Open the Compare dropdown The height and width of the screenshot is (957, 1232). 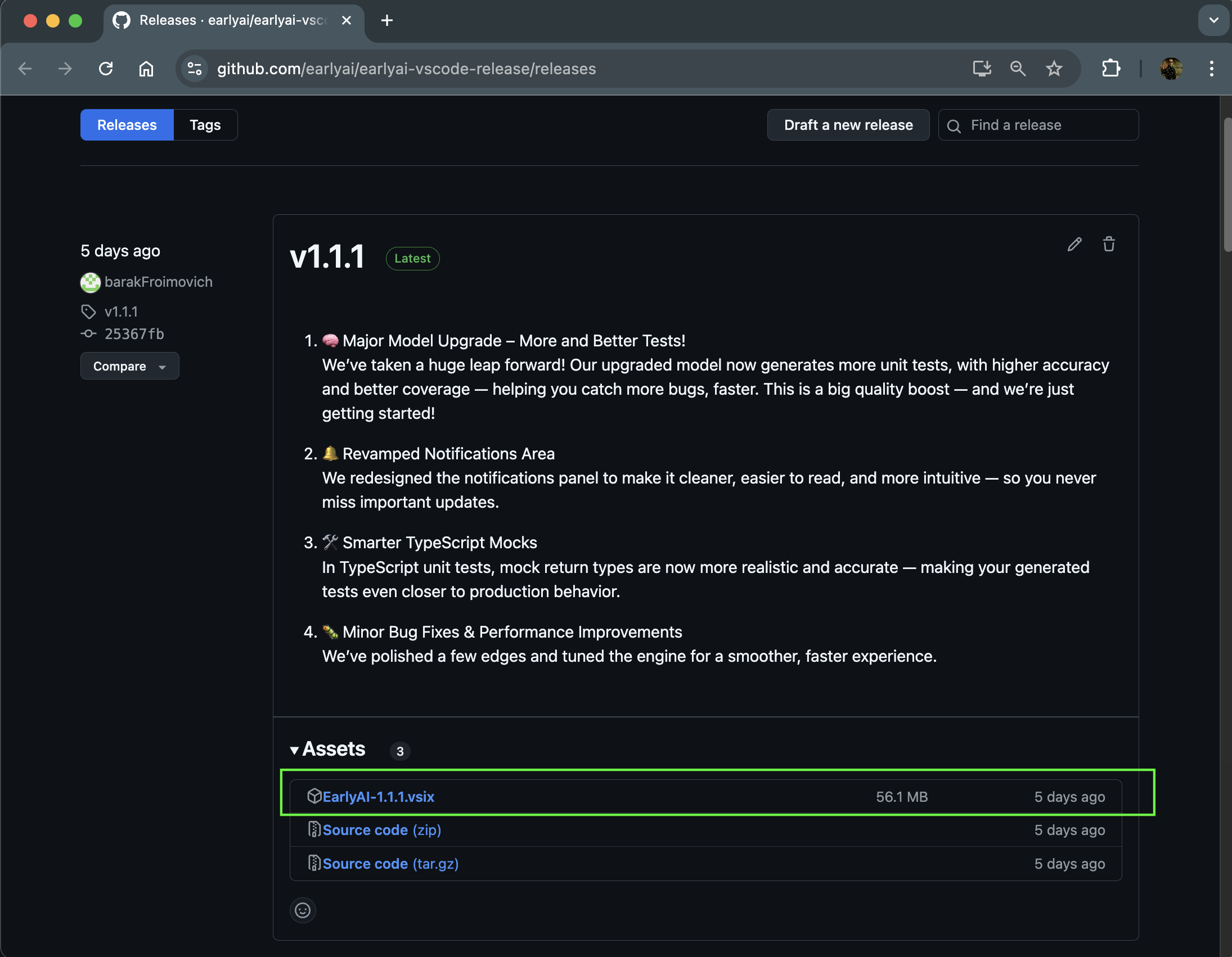(x=129, y=366)
